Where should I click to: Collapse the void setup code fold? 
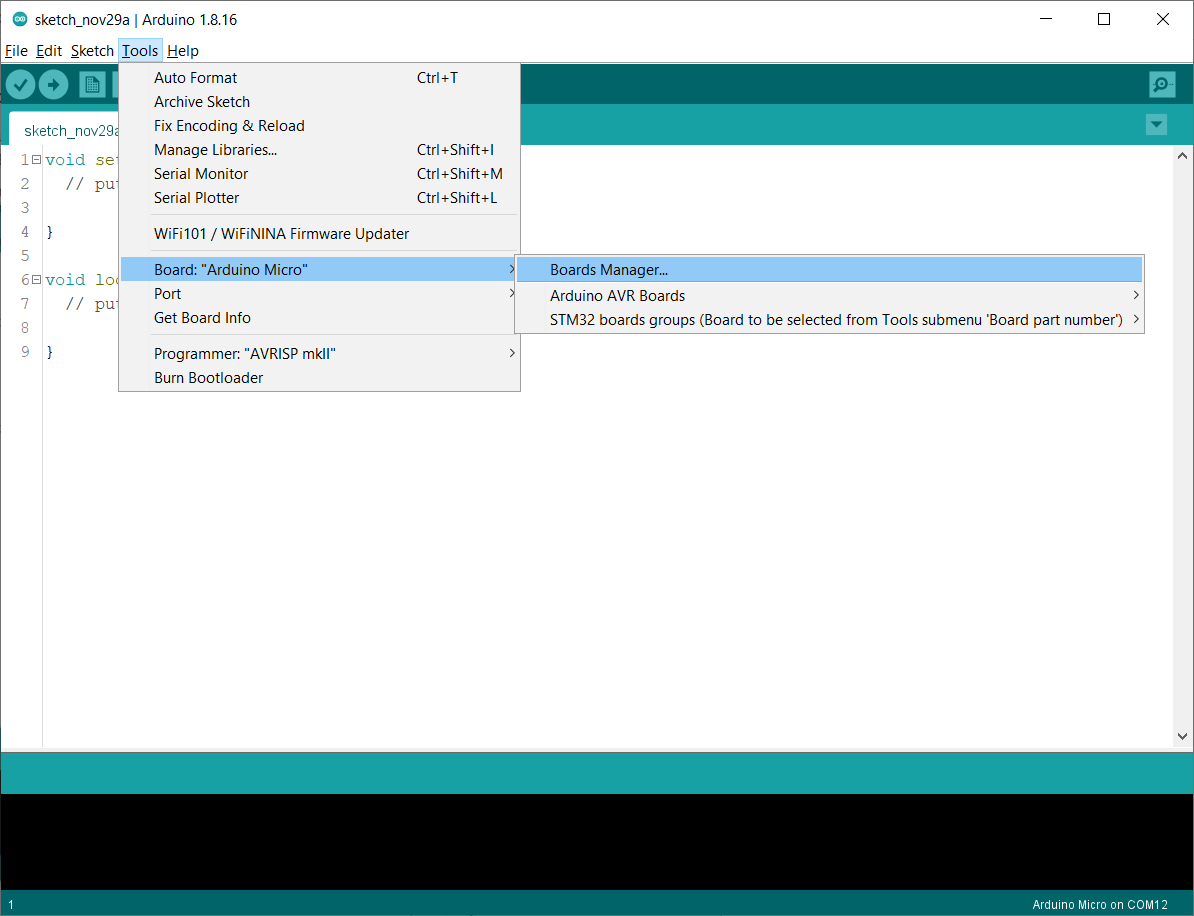[x=37, y=159]
